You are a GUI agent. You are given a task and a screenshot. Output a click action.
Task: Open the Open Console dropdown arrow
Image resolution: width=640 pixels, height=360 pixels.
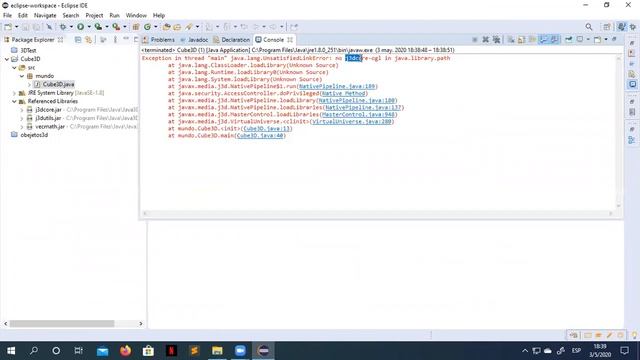pyautogui.click(x=606, y=40)
